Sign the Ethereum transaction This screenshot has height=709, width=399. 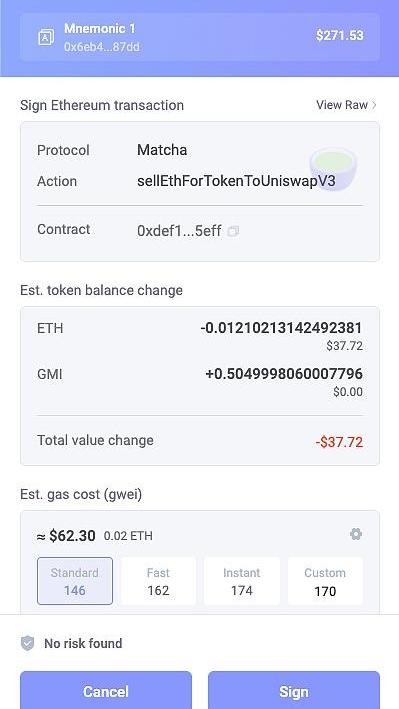point(294,690)
